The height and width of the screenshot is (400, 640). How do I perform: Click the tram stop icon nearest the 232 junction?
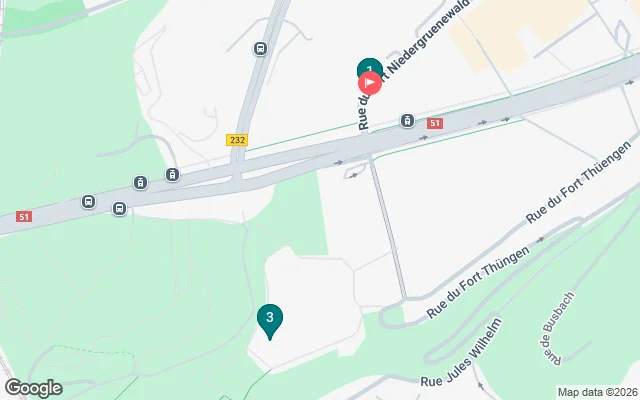(x=172, y=175)
